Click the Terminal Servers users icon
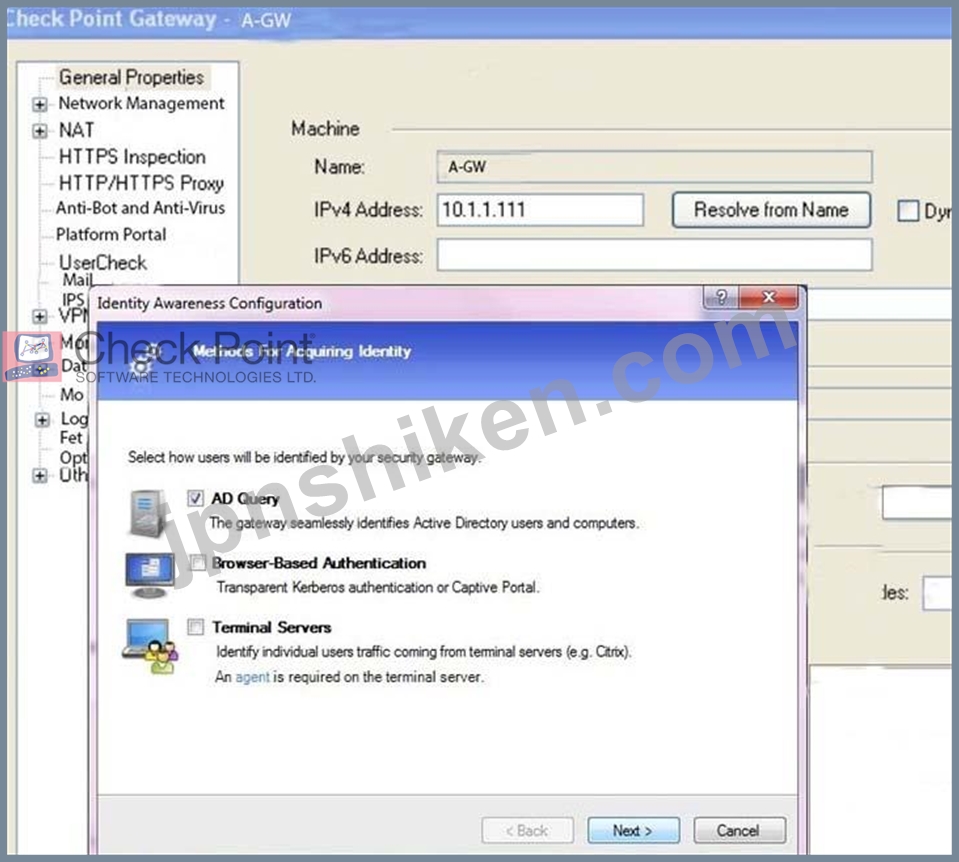Screen dimensions: 959x862 [150, 646]
